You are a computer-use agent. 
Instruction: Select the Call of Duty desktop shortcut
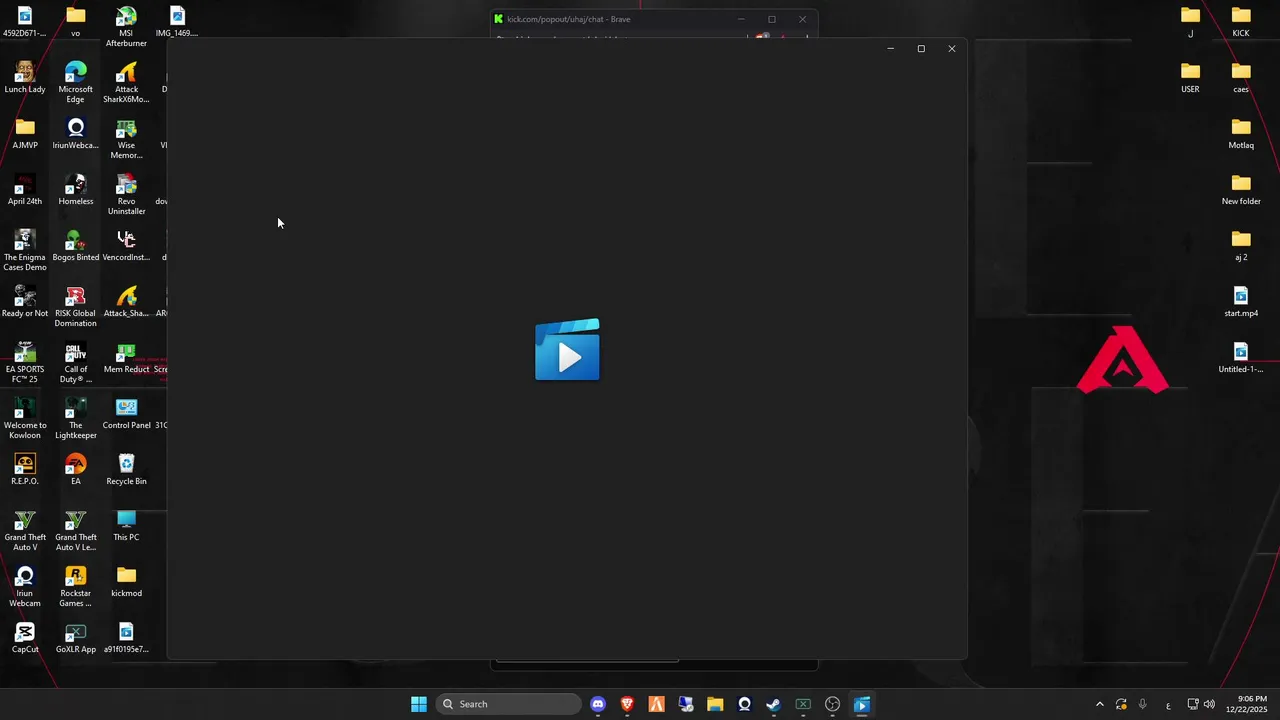[76, 363]
